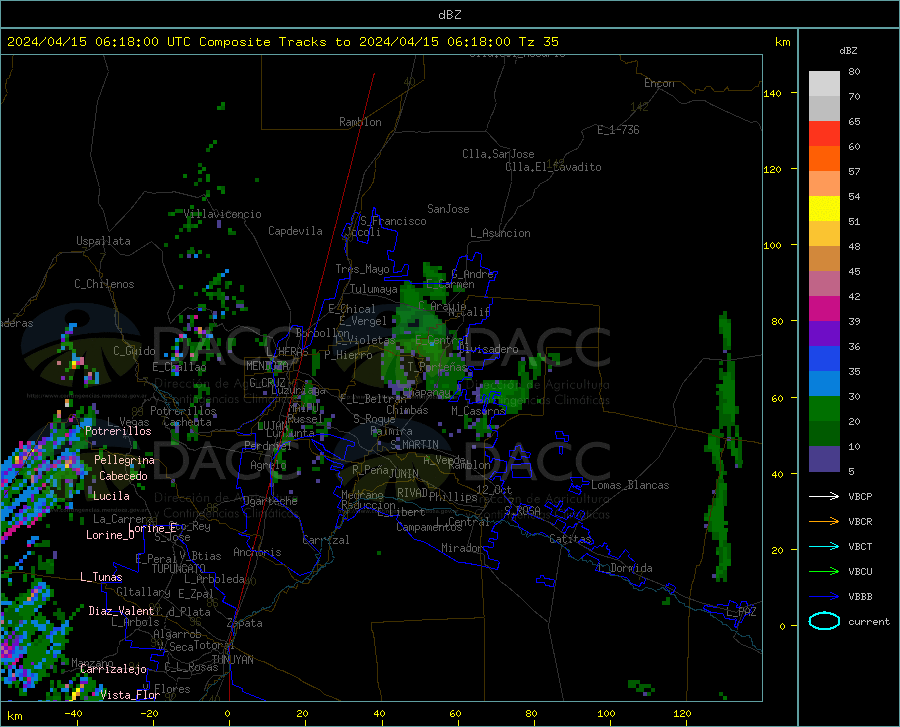Click the E_1-736 map label
Image resolution: width=900 pixels, height=727 pixels.
point(618,130)
